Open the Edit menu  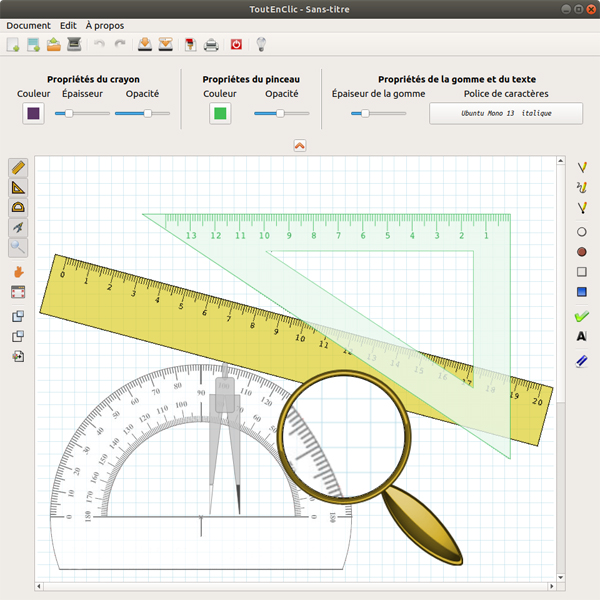tap(68, 25)
